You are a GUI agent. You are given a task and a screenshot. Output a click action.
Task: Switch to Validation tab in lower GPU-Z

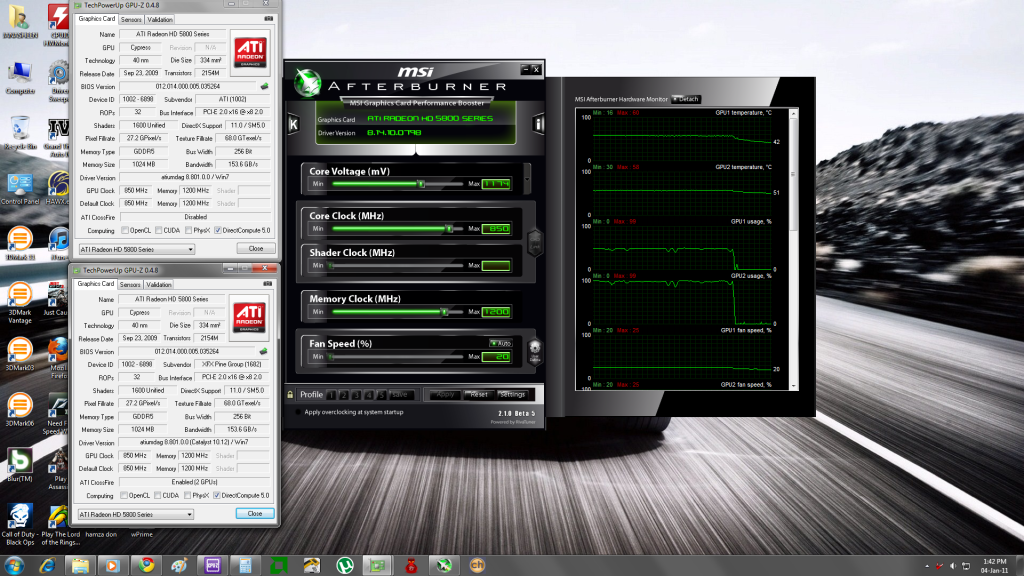click(x=159, y=285)
